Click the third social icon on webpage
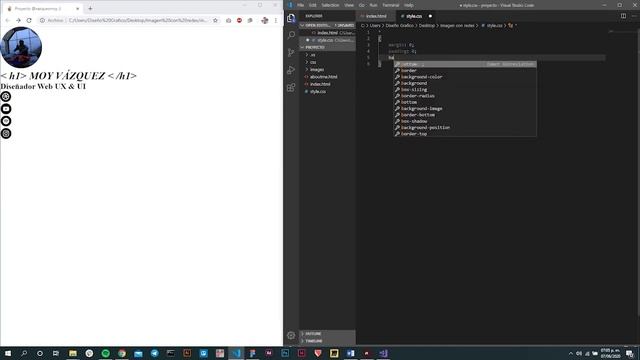The image size is (640, 360). tap(6, 121)
